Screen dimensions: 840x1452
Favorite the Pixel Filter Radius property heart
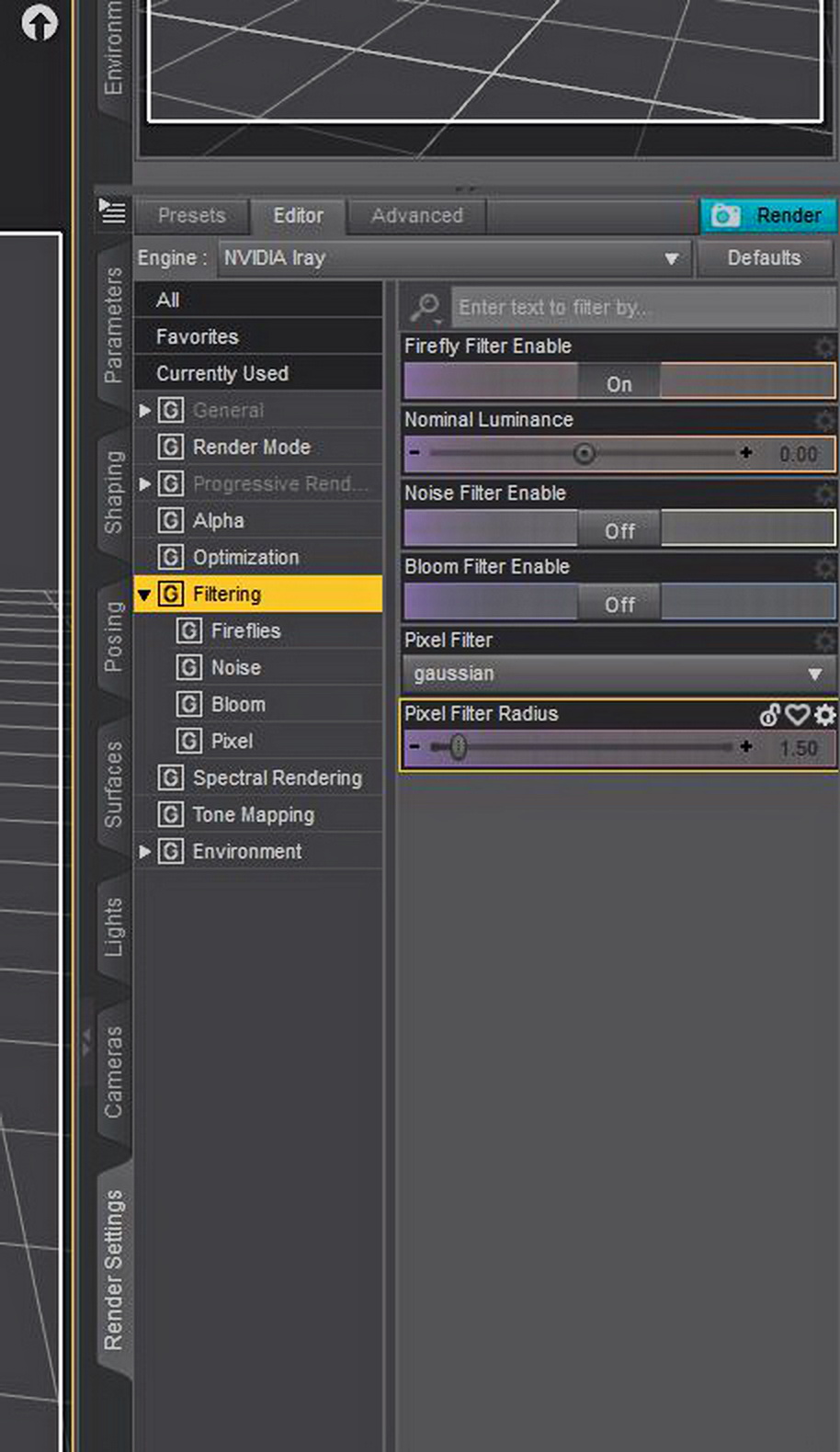797,714
